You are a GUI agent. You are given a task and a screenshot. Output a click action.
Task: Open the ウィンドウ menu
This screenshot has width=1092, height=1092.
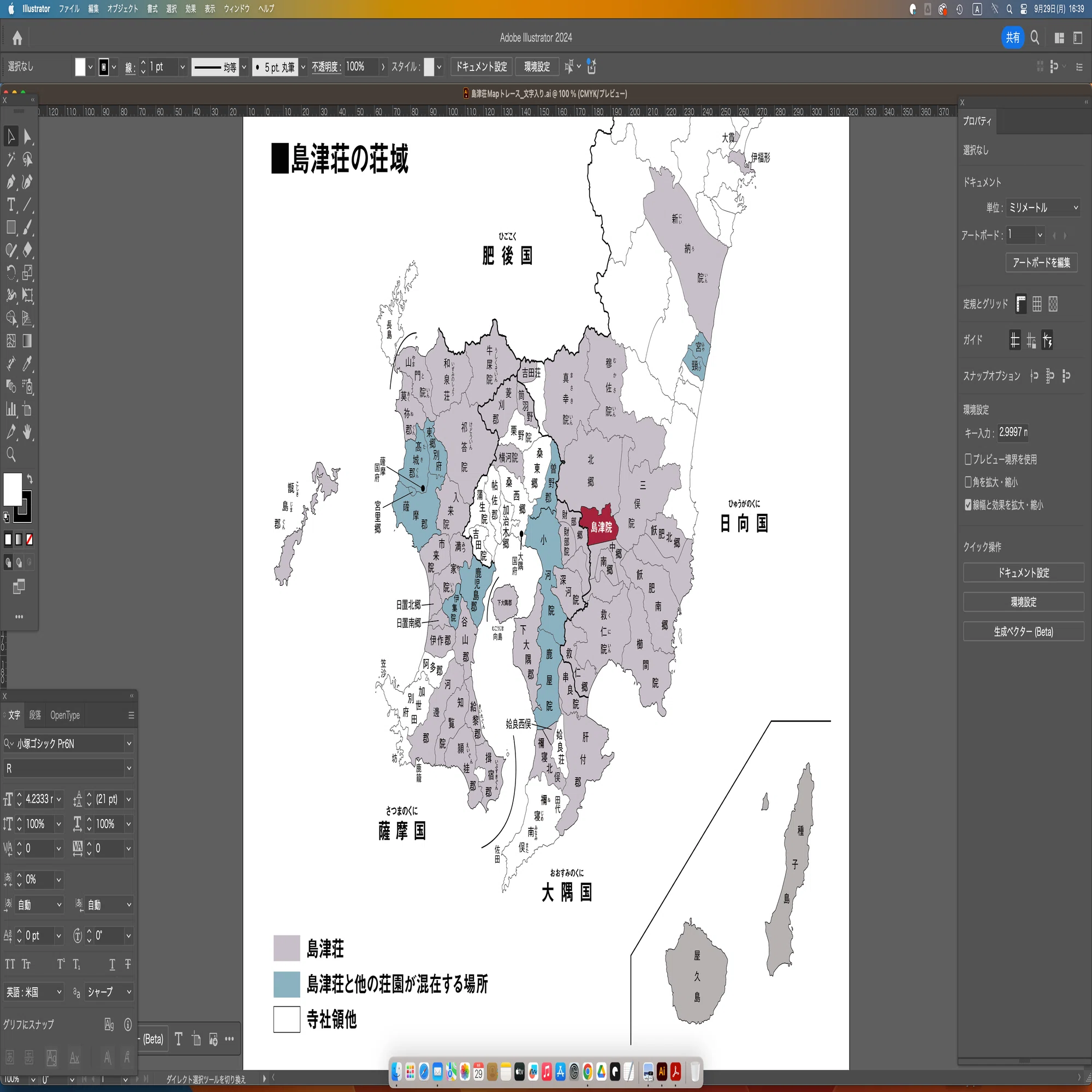(237, 9)
